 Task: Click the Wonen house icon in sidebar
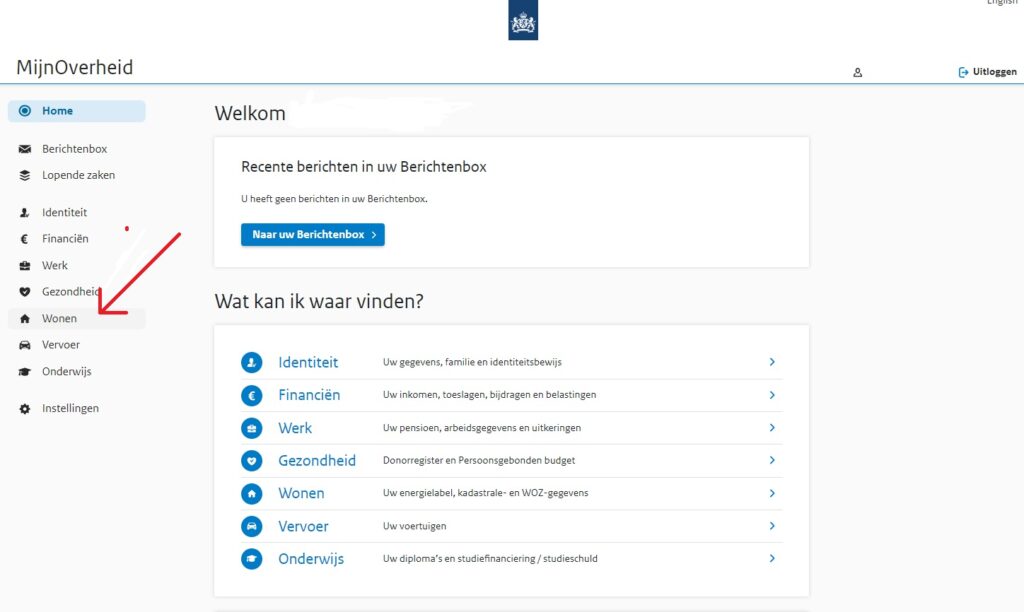(25, 319)
